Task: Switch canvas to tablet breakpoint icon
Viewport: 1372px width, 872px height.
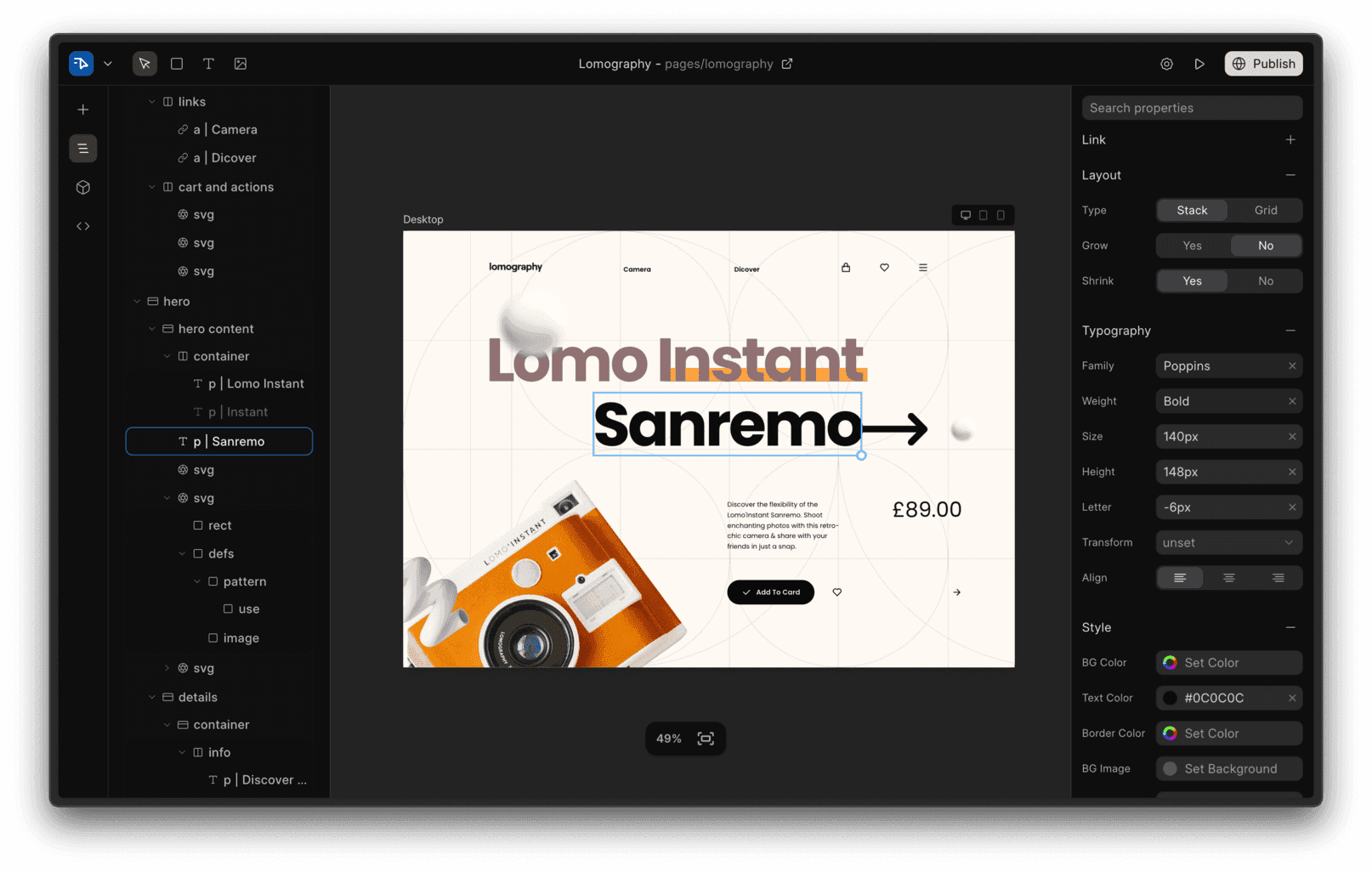Action: pos(984,215)
